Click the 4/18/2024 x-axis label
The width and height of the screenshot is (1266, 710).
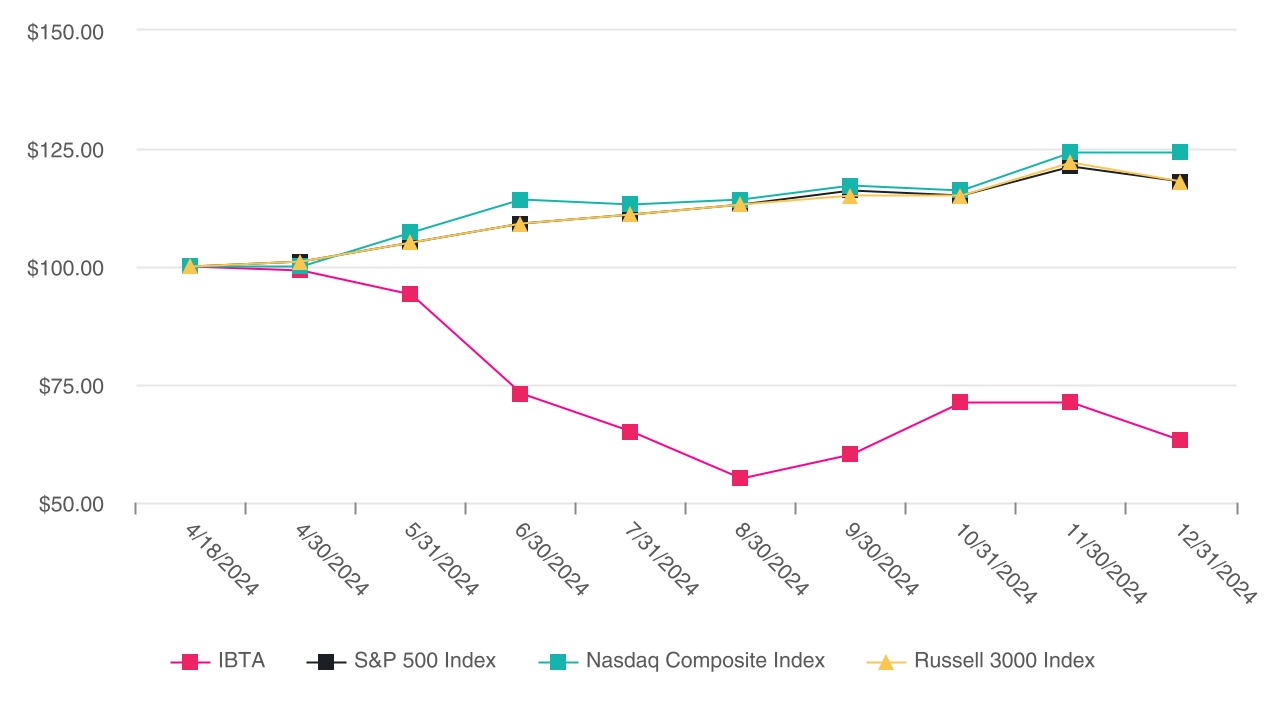click(222, 561)
